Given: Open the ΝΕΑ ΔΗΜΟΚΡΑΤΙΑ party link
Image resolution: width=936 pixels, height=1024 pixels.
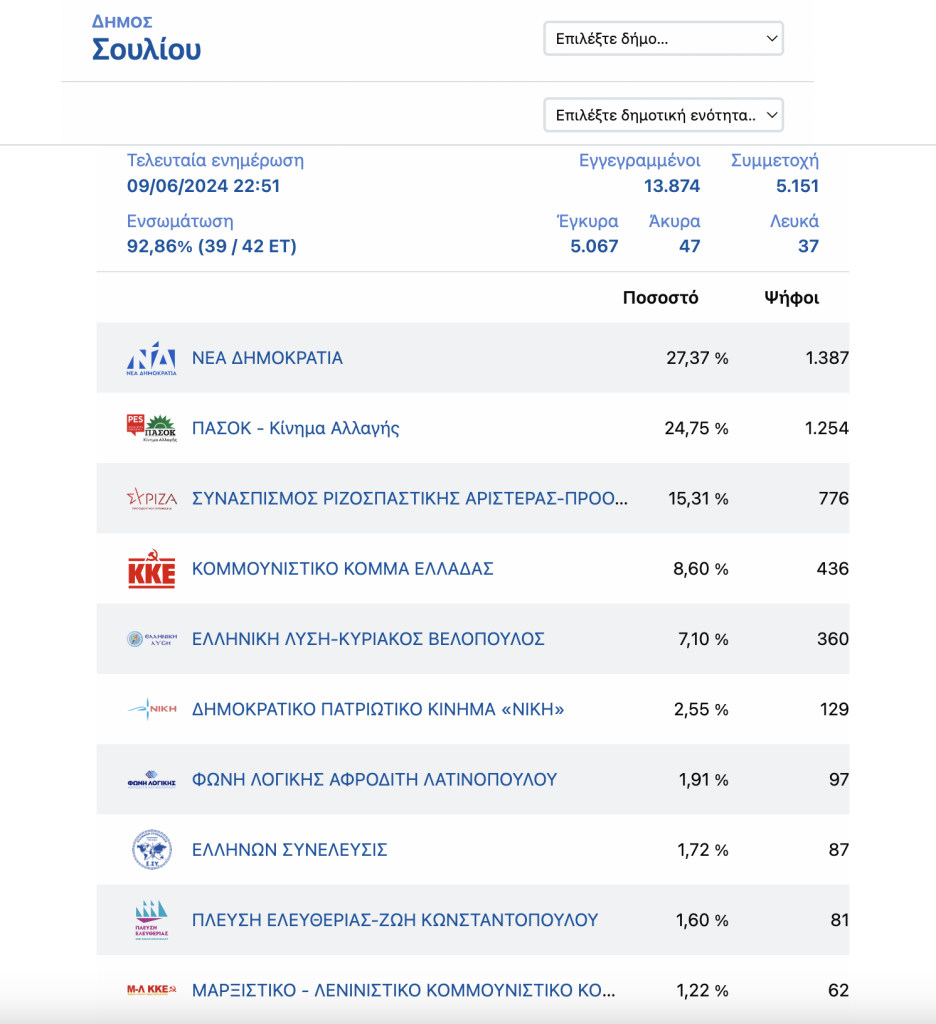Looking at the screenshot, I should coord(266,358).
